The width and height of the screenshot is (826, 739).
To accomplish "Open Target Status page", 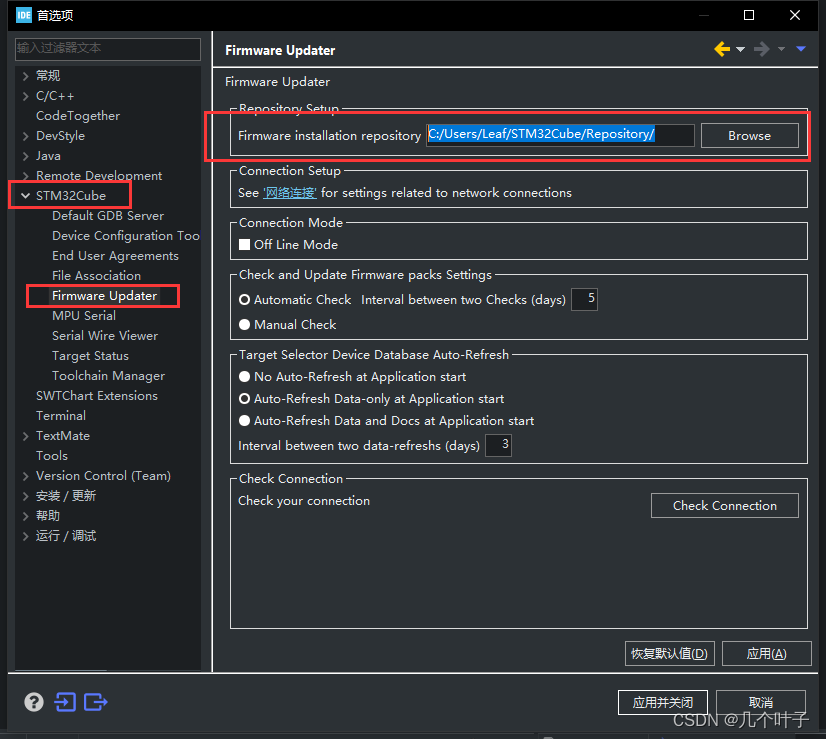I will [90, 356].
